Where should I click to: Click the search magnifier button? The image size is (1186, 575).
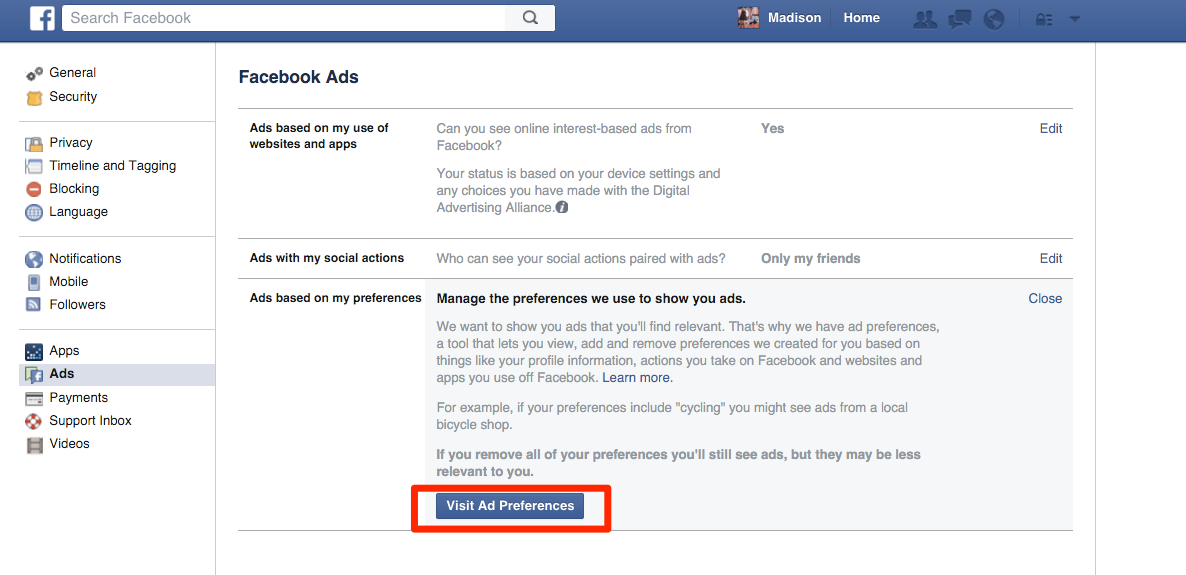(x=530, y=18)
